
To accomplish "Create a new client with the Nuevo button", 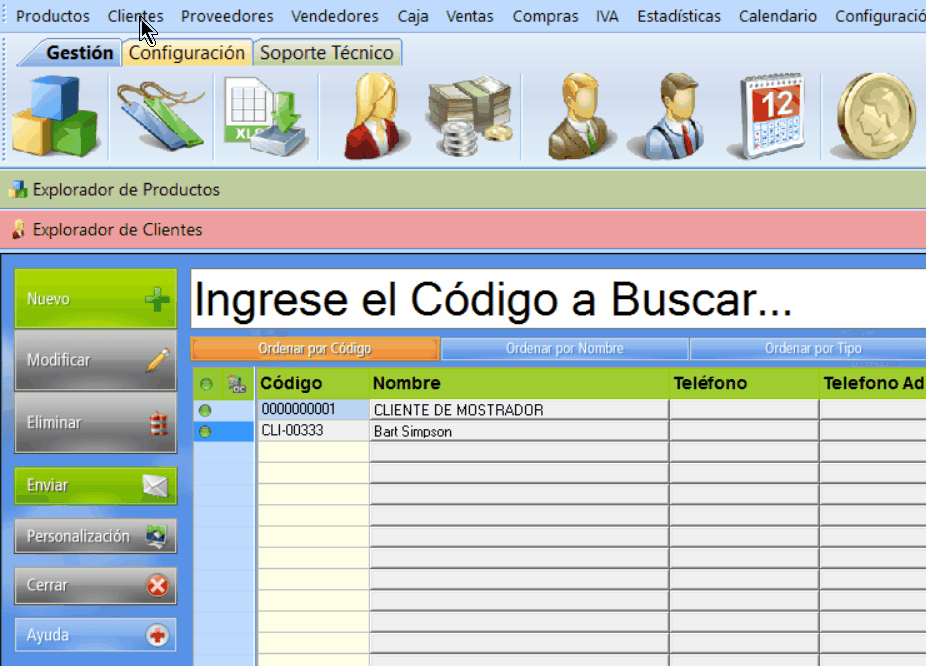I will point(95,298).
